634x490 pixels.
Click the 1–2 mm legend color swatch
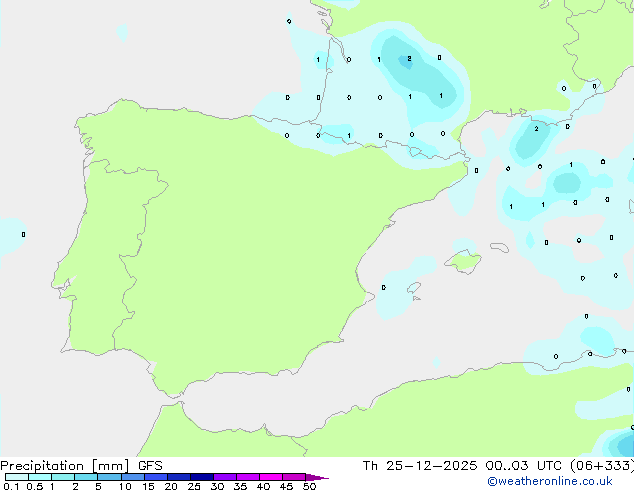(x=63, y=477)
